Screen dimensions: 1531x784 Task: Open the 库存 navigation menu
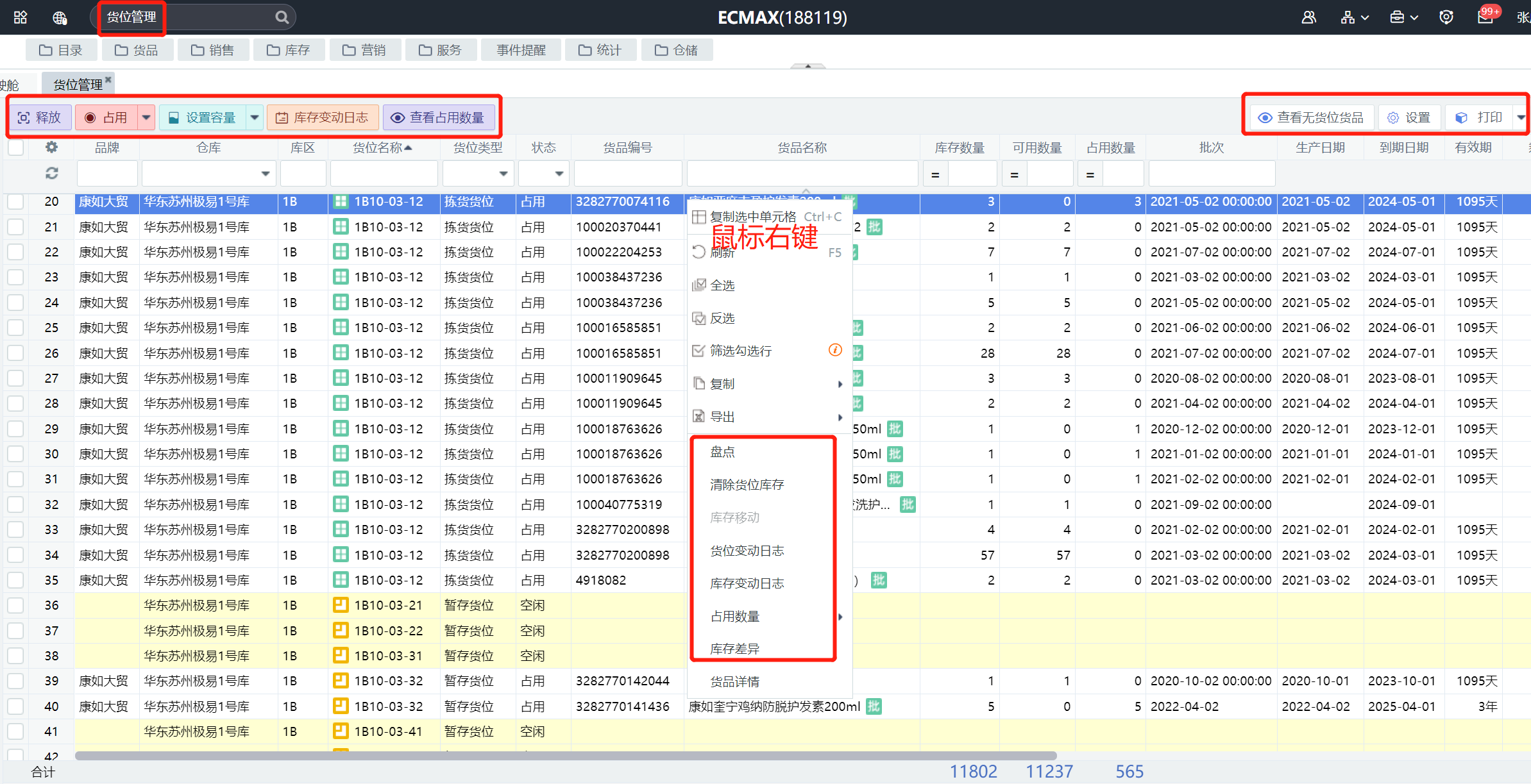tap(289, 50)
